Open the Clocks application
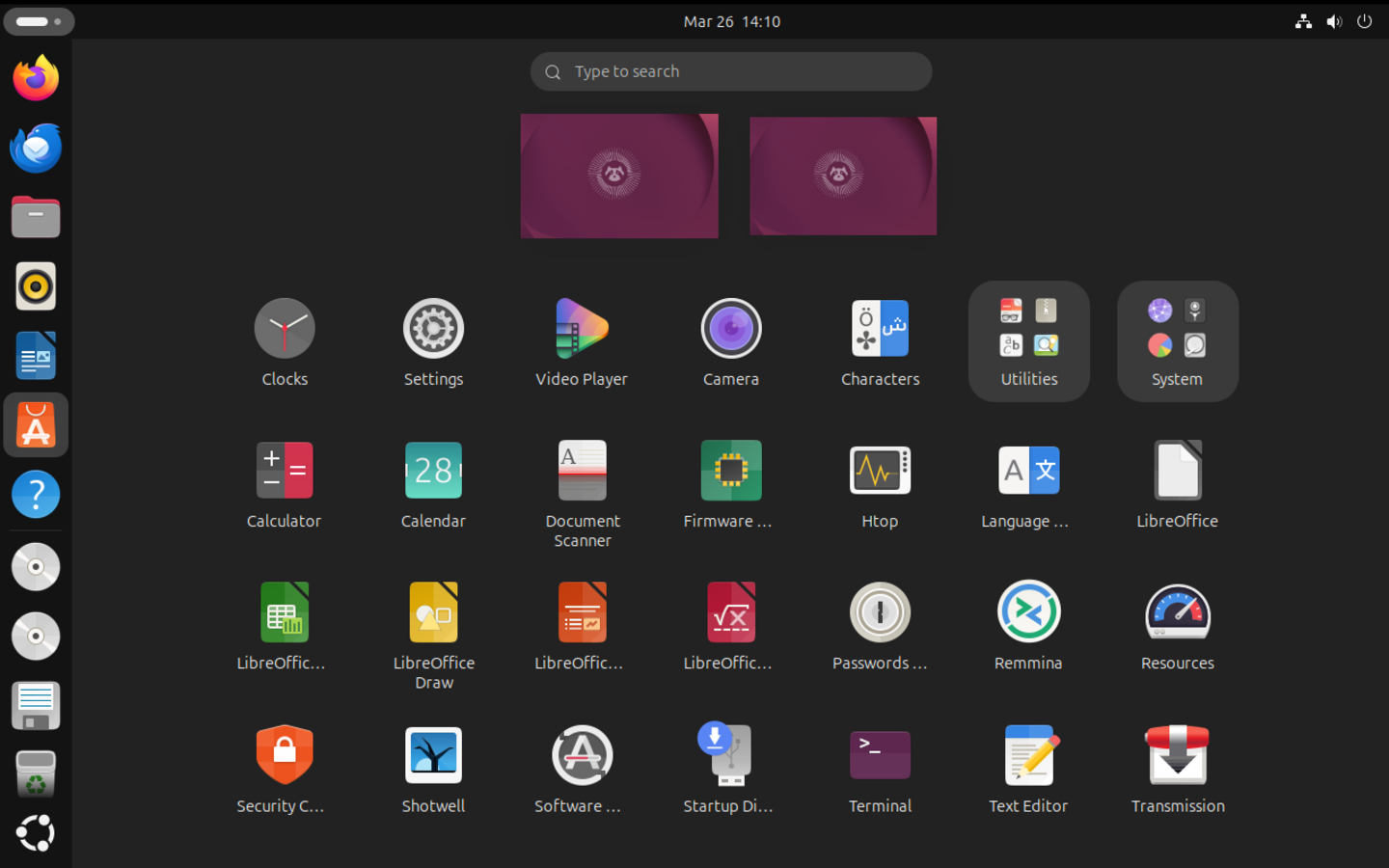The image size is (1389, 868). tap(284, 328)
